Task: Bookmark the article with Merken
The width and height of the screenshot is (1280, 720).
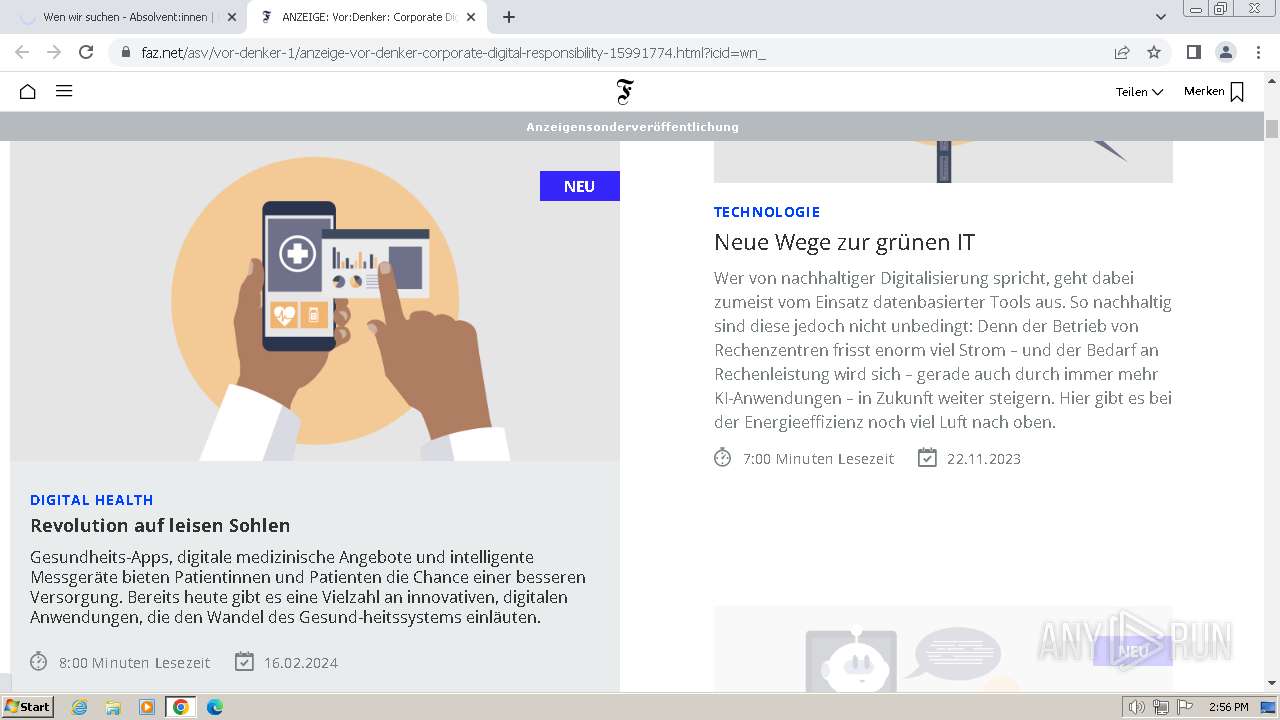Action: click(x=1214, y=92)
